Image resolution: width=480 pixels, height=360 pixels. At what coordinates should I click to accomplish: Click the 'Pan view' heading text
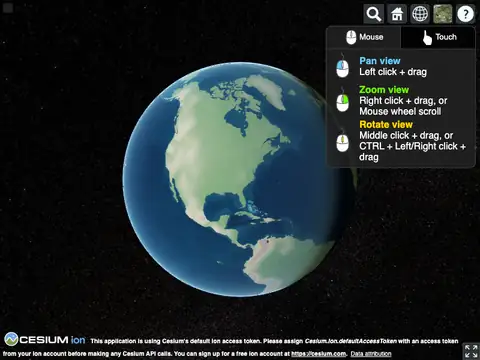[x=380, y=61]
